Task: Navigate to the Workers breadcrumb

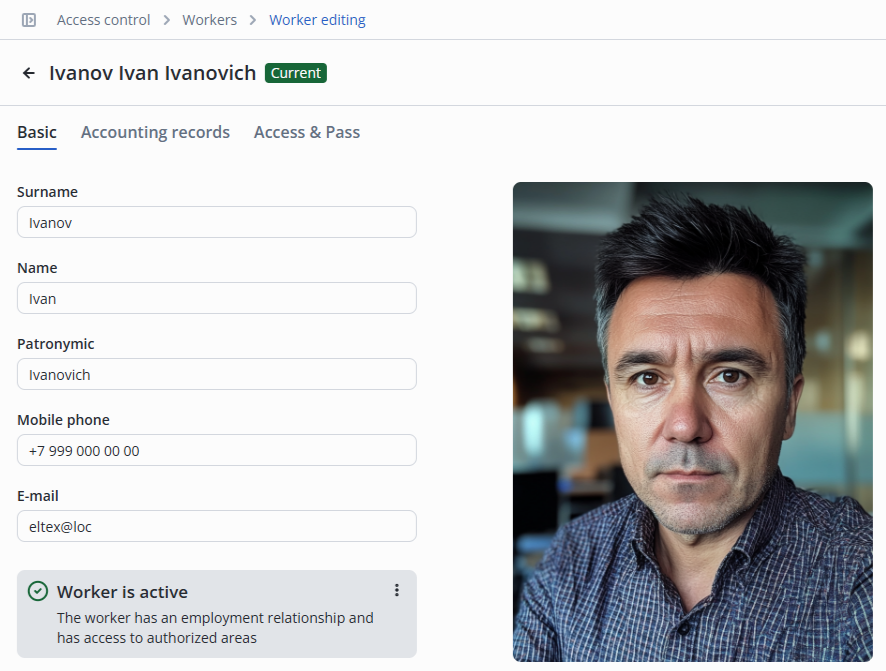Action: 210,20
